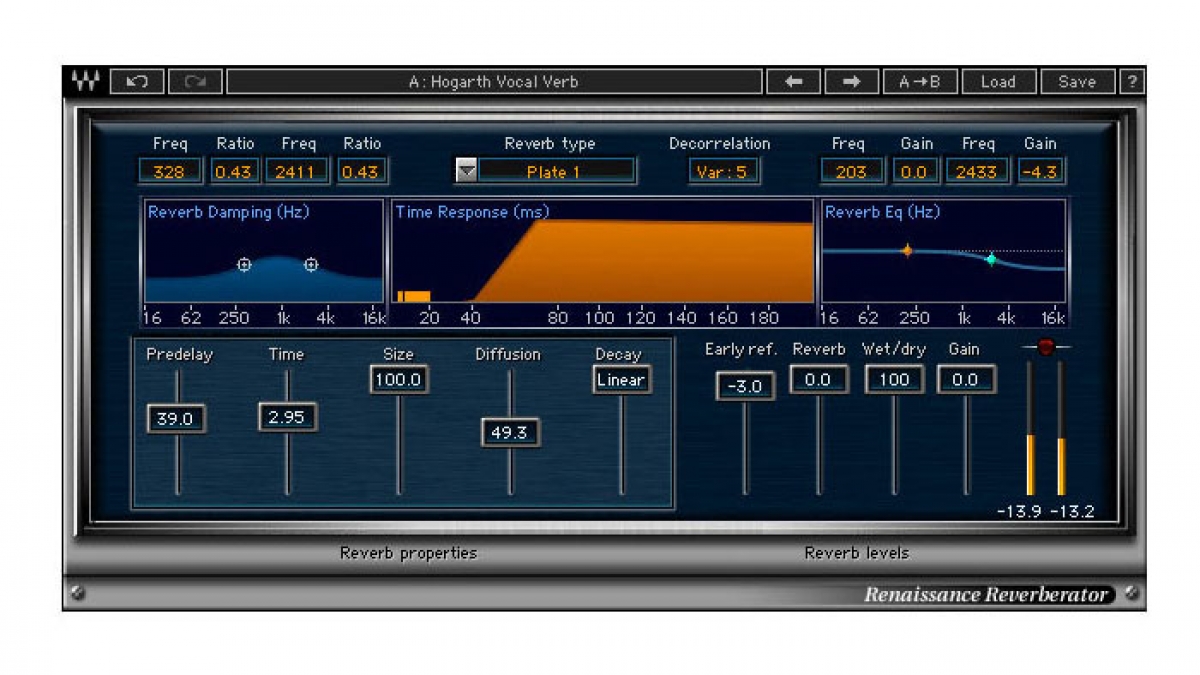Click the greyed redo arrow button
The width and height of the screenshot is (1200, 675).
[x=195, y=82]
